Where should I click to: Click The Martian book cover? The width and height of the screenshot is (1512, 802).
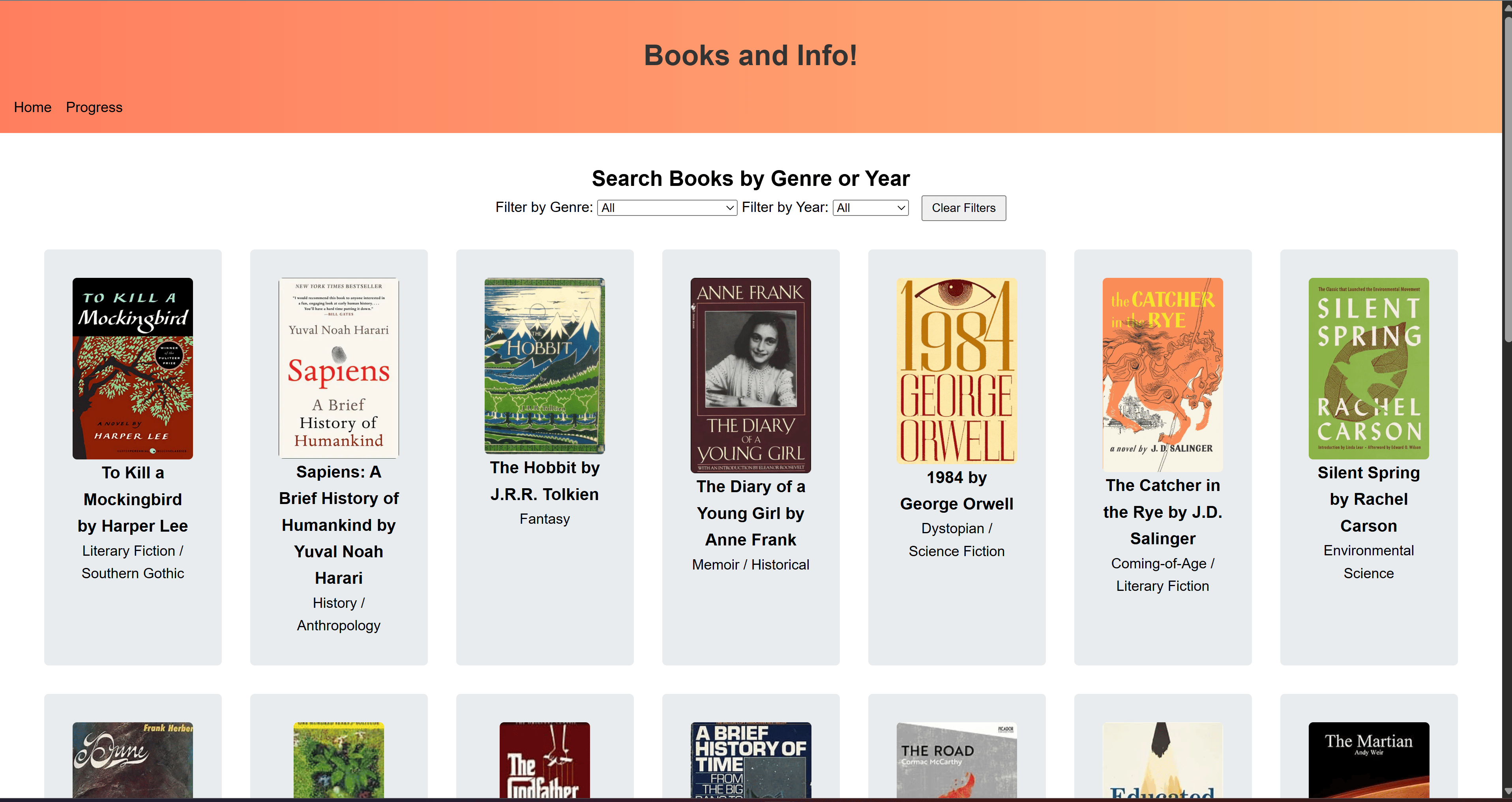(1369, 760)
